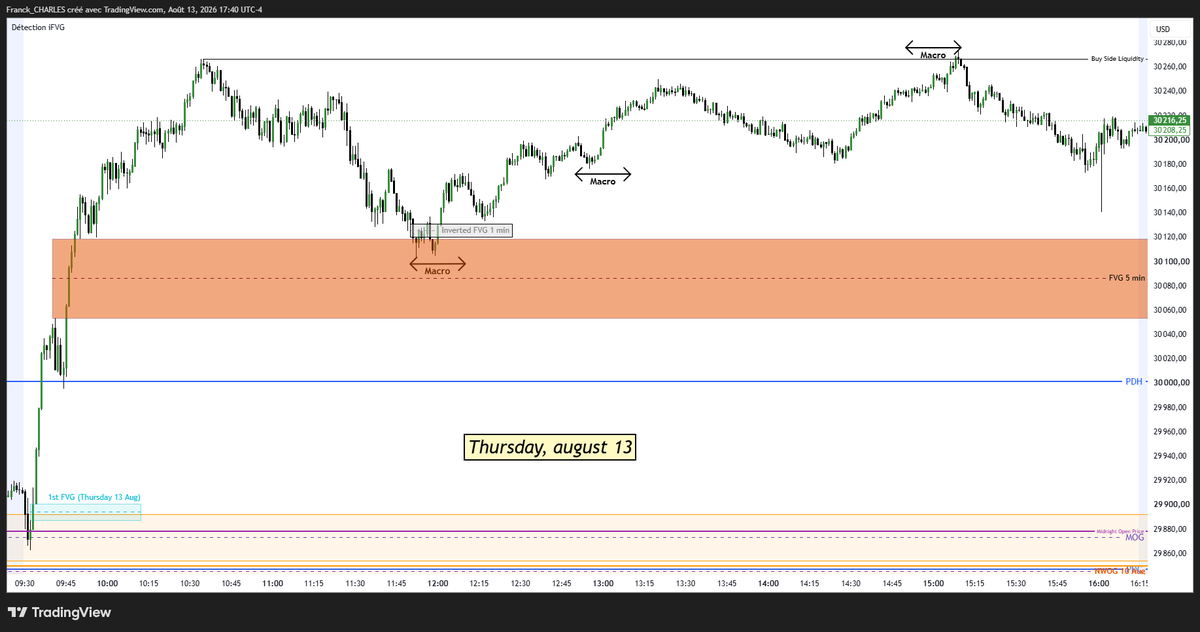Click the TradingView logo

pyautogui.click(x=59, y=612)
